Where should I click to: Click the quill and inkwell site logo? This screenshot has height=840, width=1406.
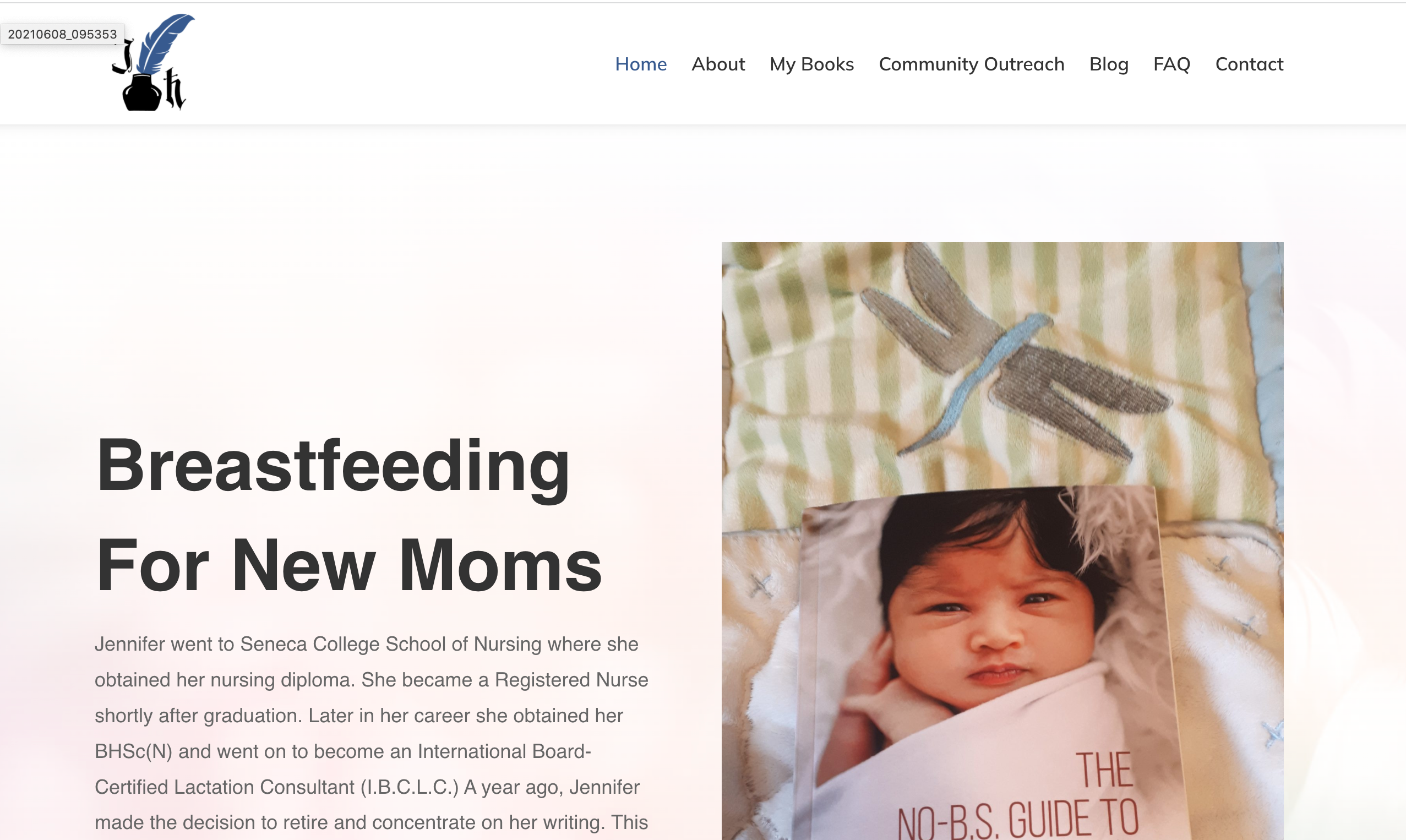(x=154, y=62)
